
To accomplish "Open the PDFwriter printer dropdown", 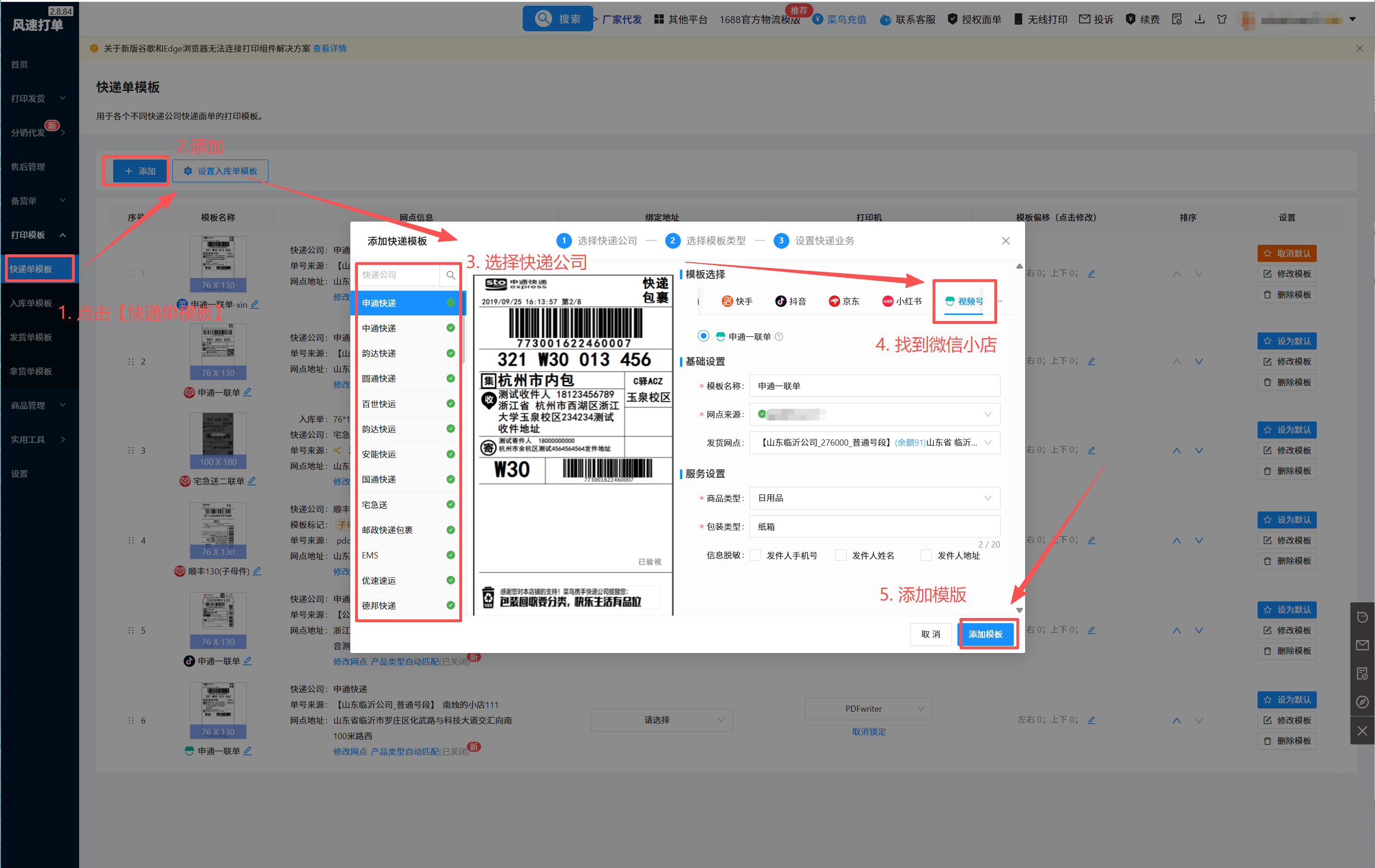I will (868, 709).
